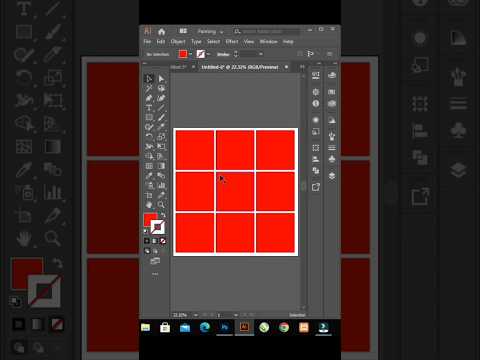Select the Shaper tool
Image resolution: width=480 pixels, height=360 pixels.
(149, 127)
